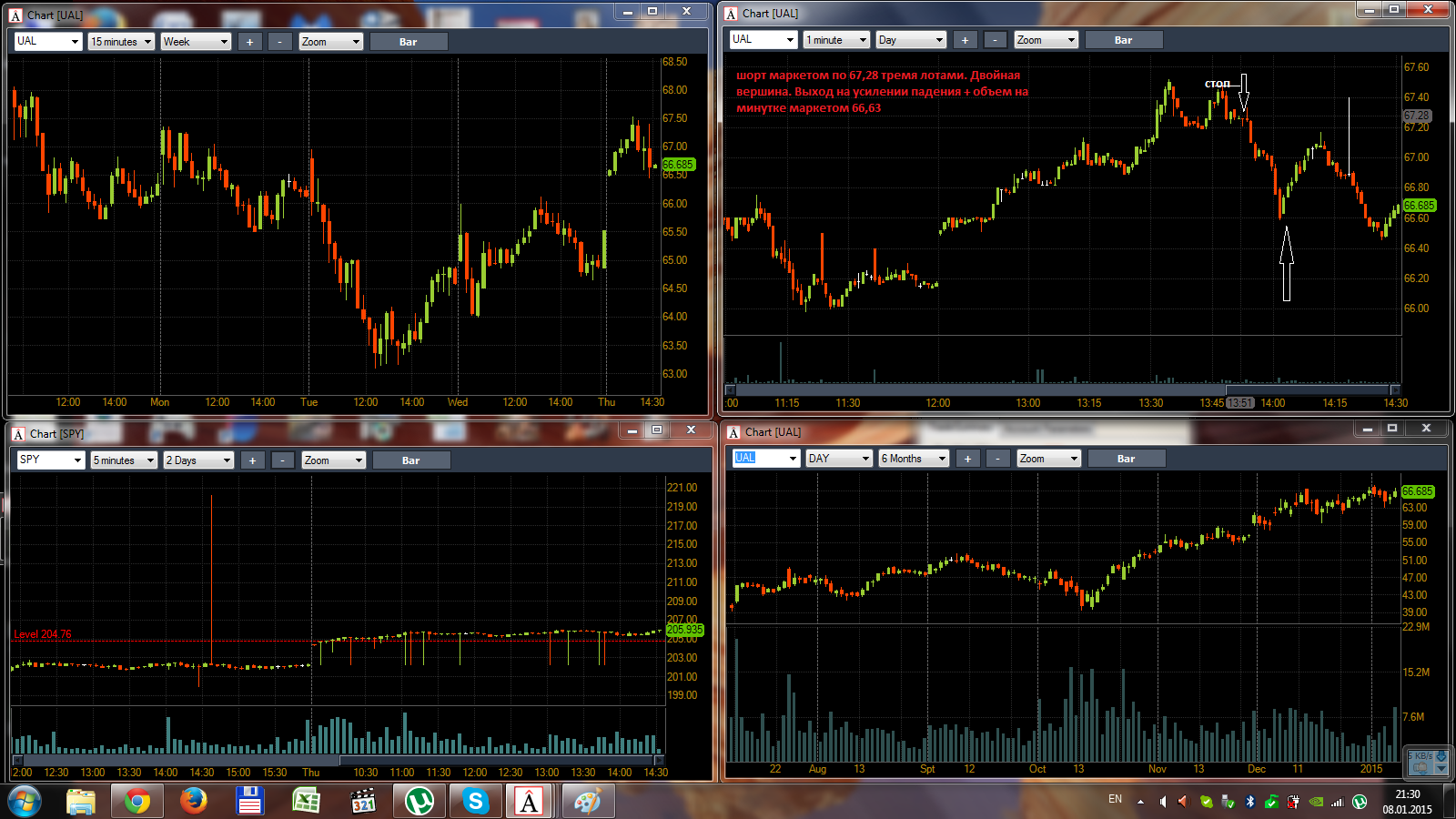
Task: Open the 15 minutes interval dropdown
Action: [121, 42]
